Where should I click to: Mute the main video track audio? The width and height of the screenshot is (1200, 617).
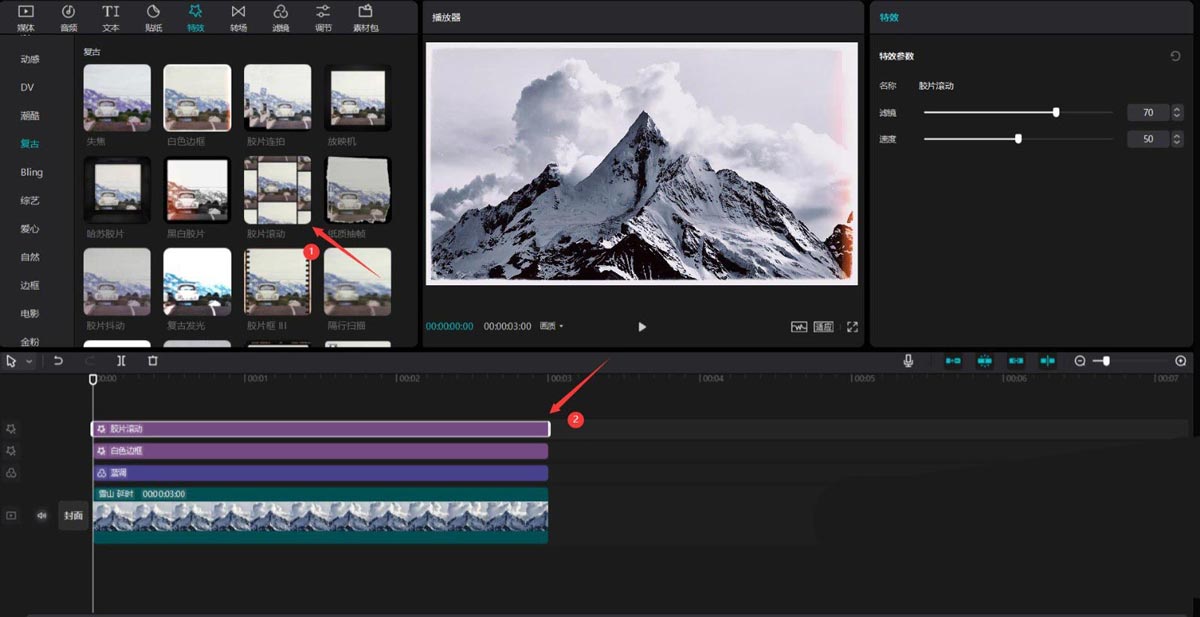pyautogui.click(x=42, y=516)
